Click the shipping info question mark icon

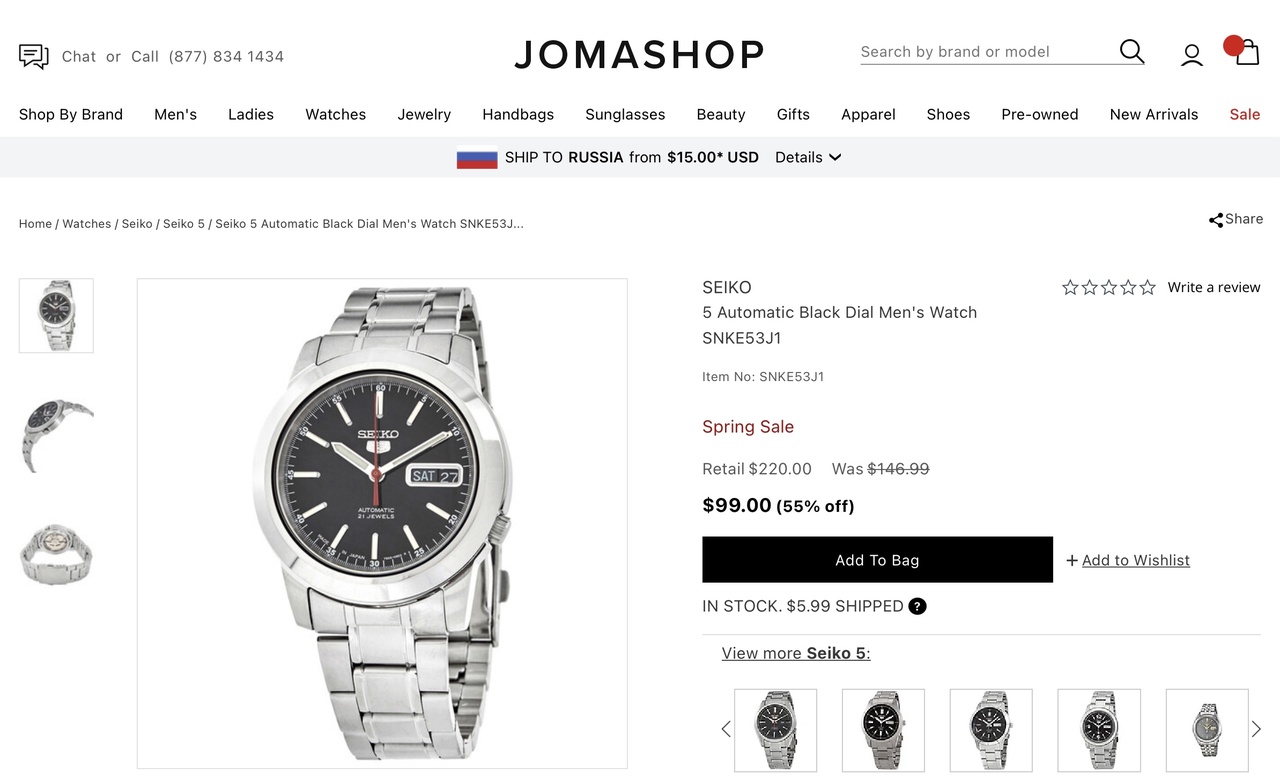point(917,606)
